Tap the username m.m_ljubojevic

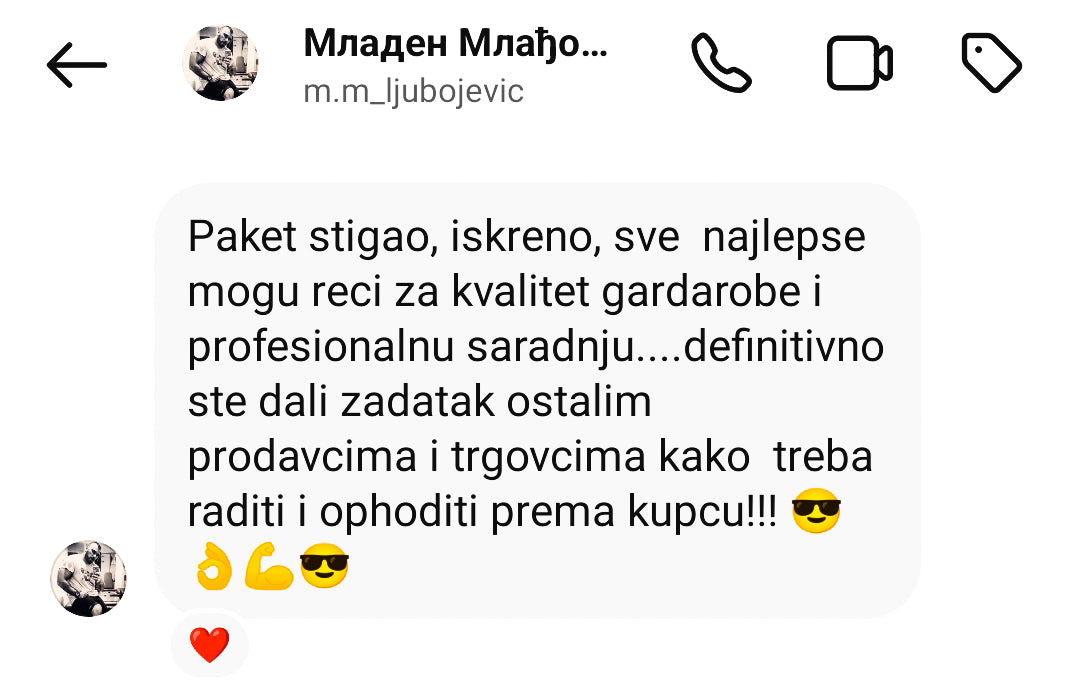pyautogui.click(x=413, y=92)
